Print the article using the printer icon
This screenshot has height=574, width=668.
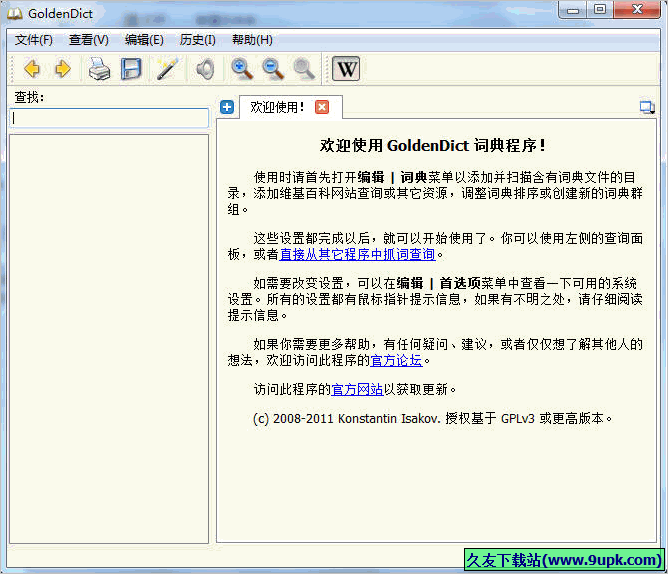tap(99, 69)
